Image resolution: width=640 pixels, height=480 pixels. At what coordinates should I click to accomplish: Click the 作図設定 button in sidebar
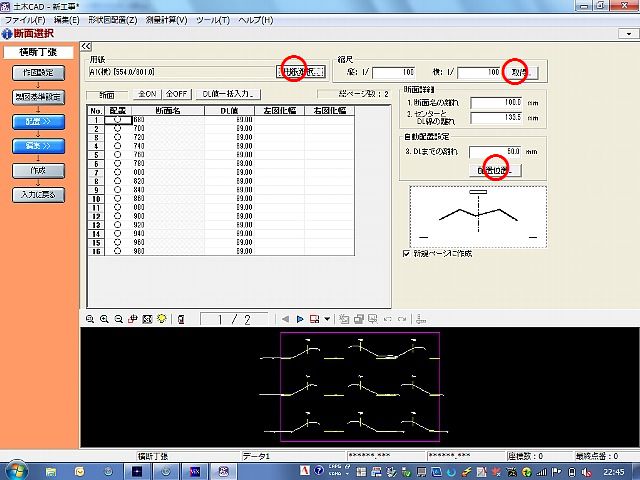38,73
